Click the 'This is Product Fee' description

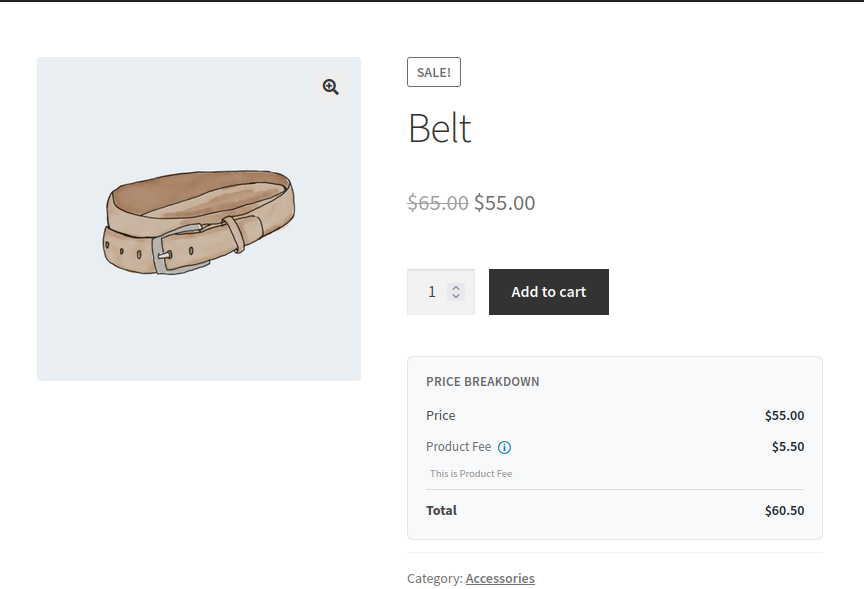[471, 474]
